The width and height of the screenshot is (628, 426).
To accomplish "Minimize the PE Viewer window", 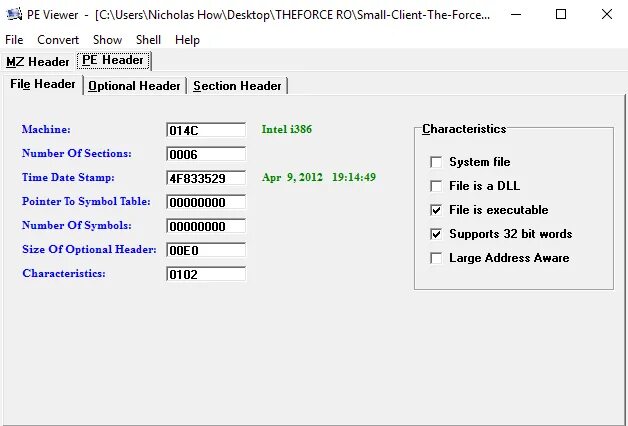I will (516, 14).
